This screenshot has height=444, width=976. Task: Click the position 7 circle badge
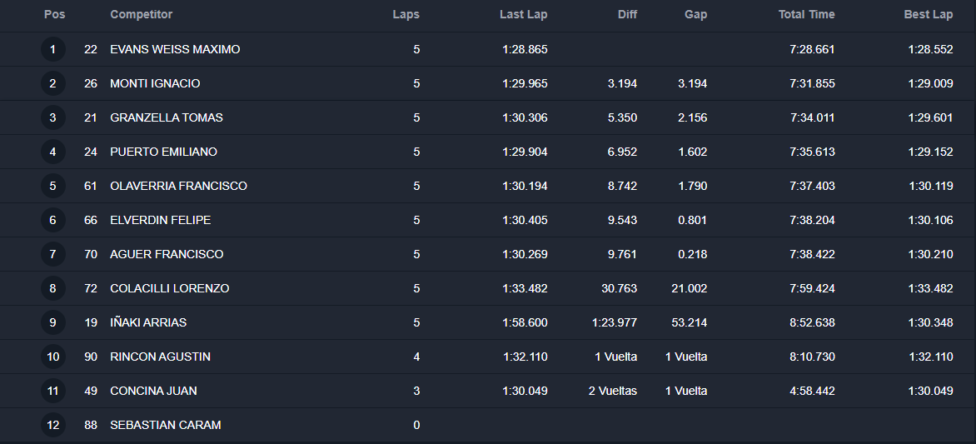pos(53,254)
